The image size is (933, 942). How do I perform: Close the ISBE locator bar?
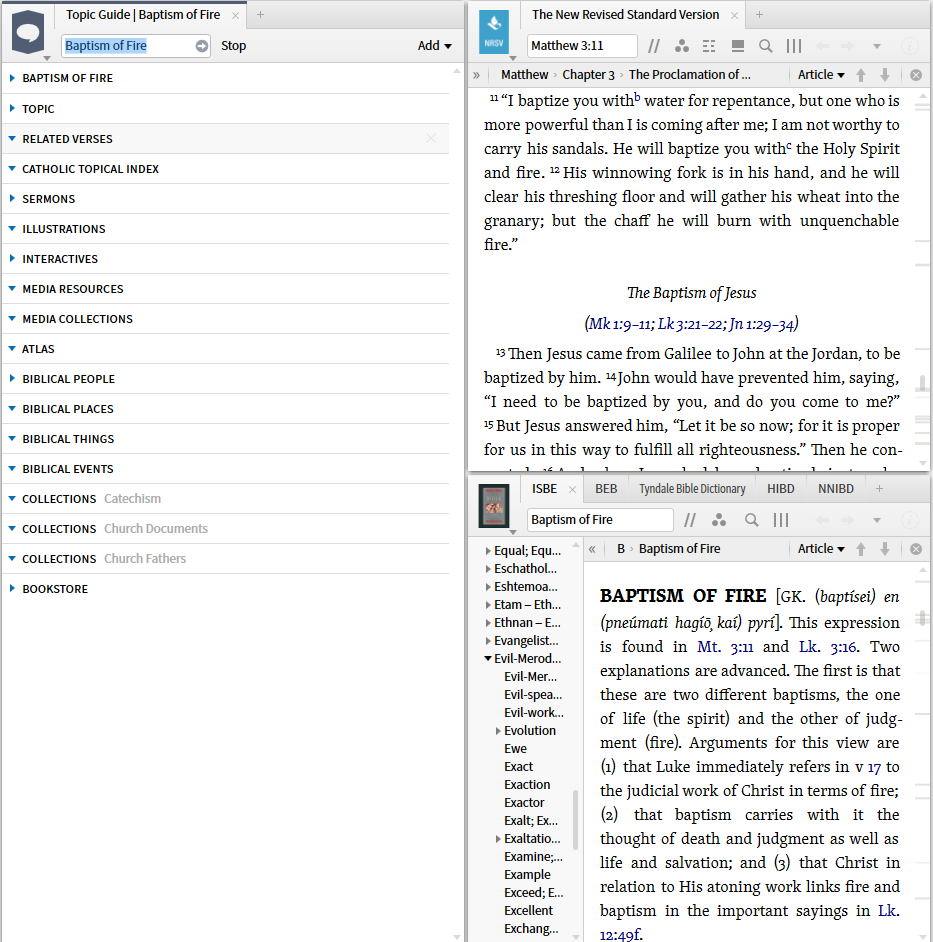point(916,549)
